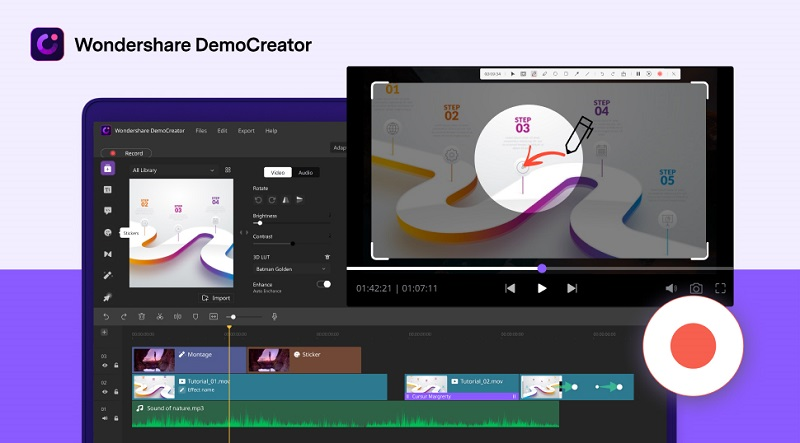Undo the last timeline edit

pos(106,317)
